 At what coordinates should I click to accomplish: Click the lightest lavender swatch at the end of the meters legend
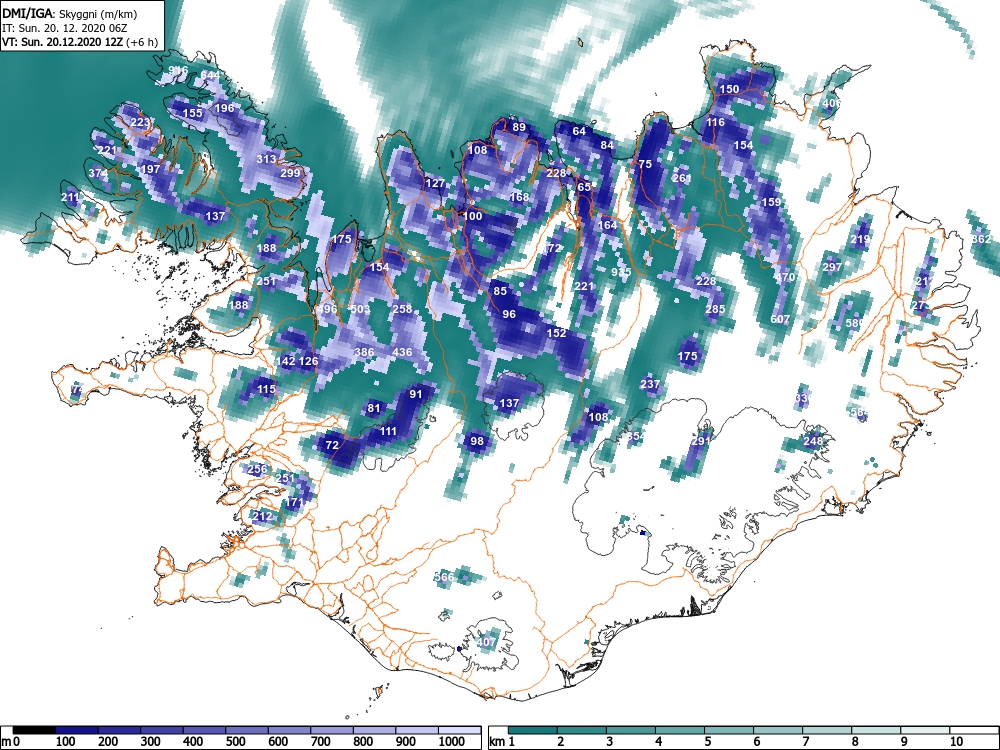pyautogui.click(x=459, y=730)
